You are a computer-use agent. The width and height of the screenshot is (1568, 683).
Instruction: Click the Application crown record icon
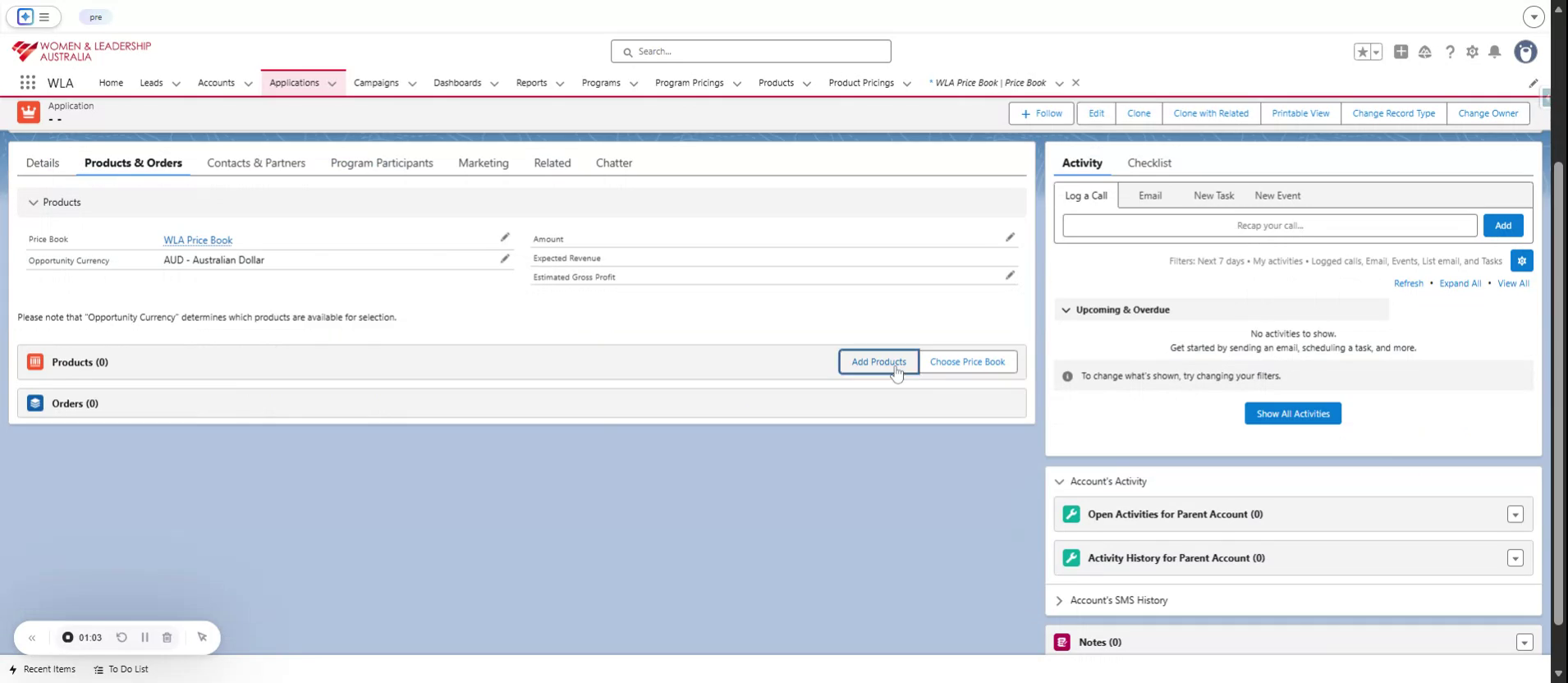[29, 112]
